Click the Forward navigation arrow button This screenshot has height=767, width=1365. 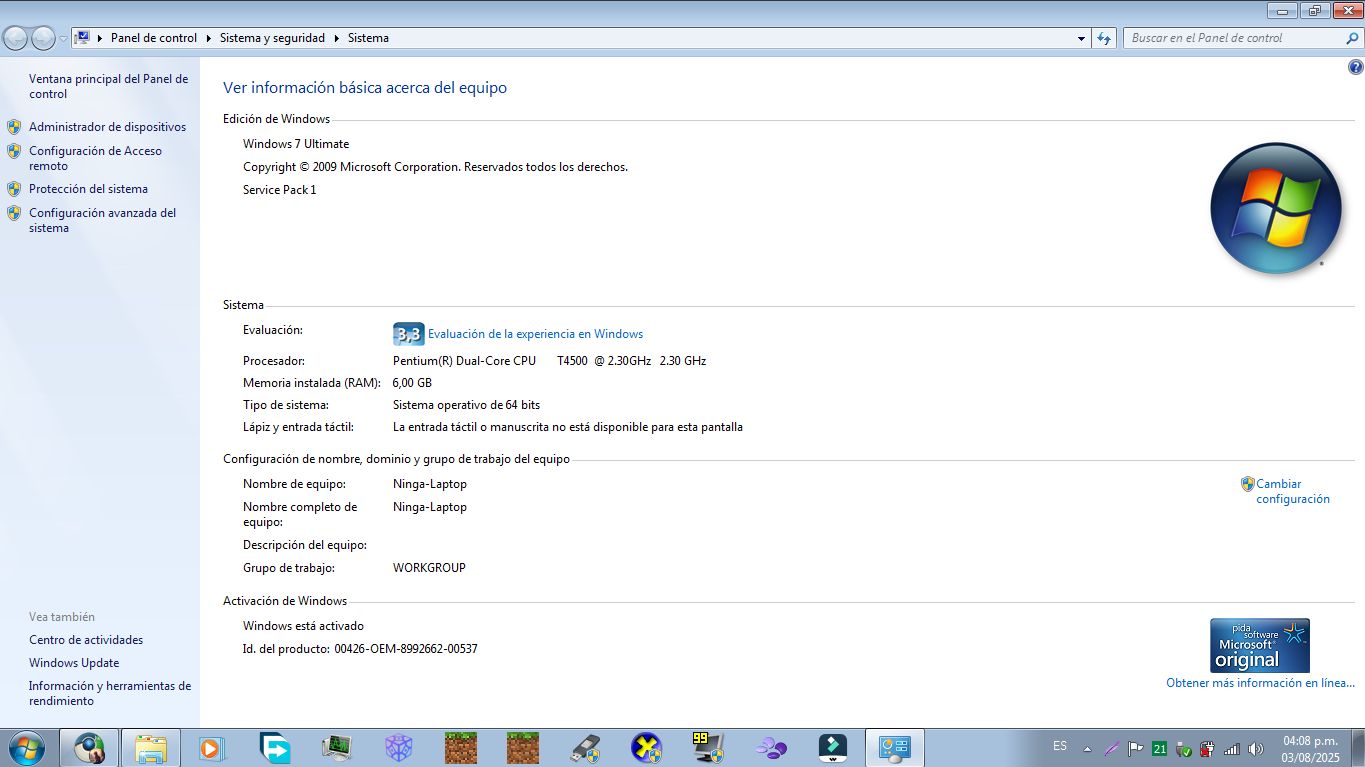pos(43,38)
